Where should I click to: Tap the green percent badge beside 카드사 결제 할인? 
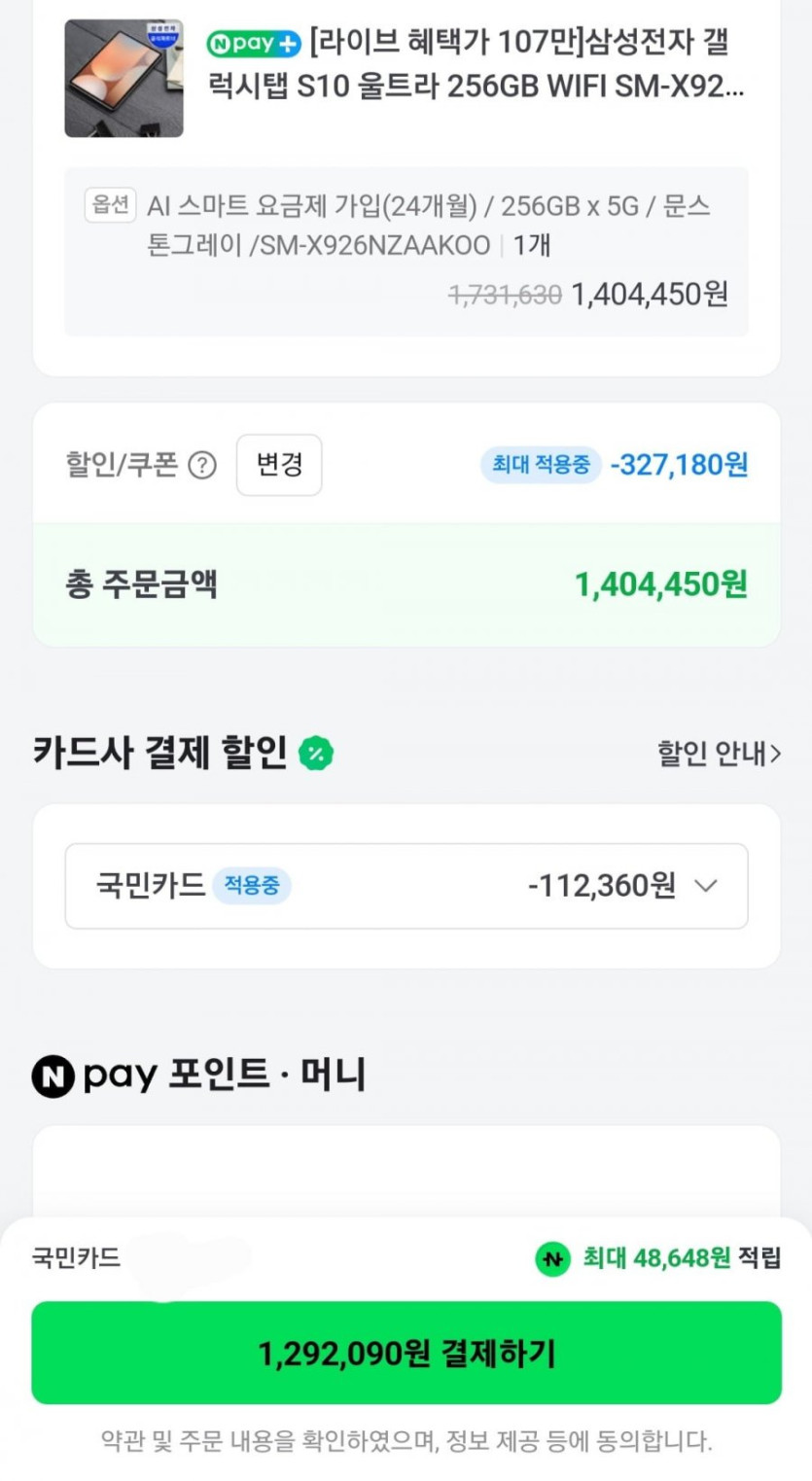[316, 753]
